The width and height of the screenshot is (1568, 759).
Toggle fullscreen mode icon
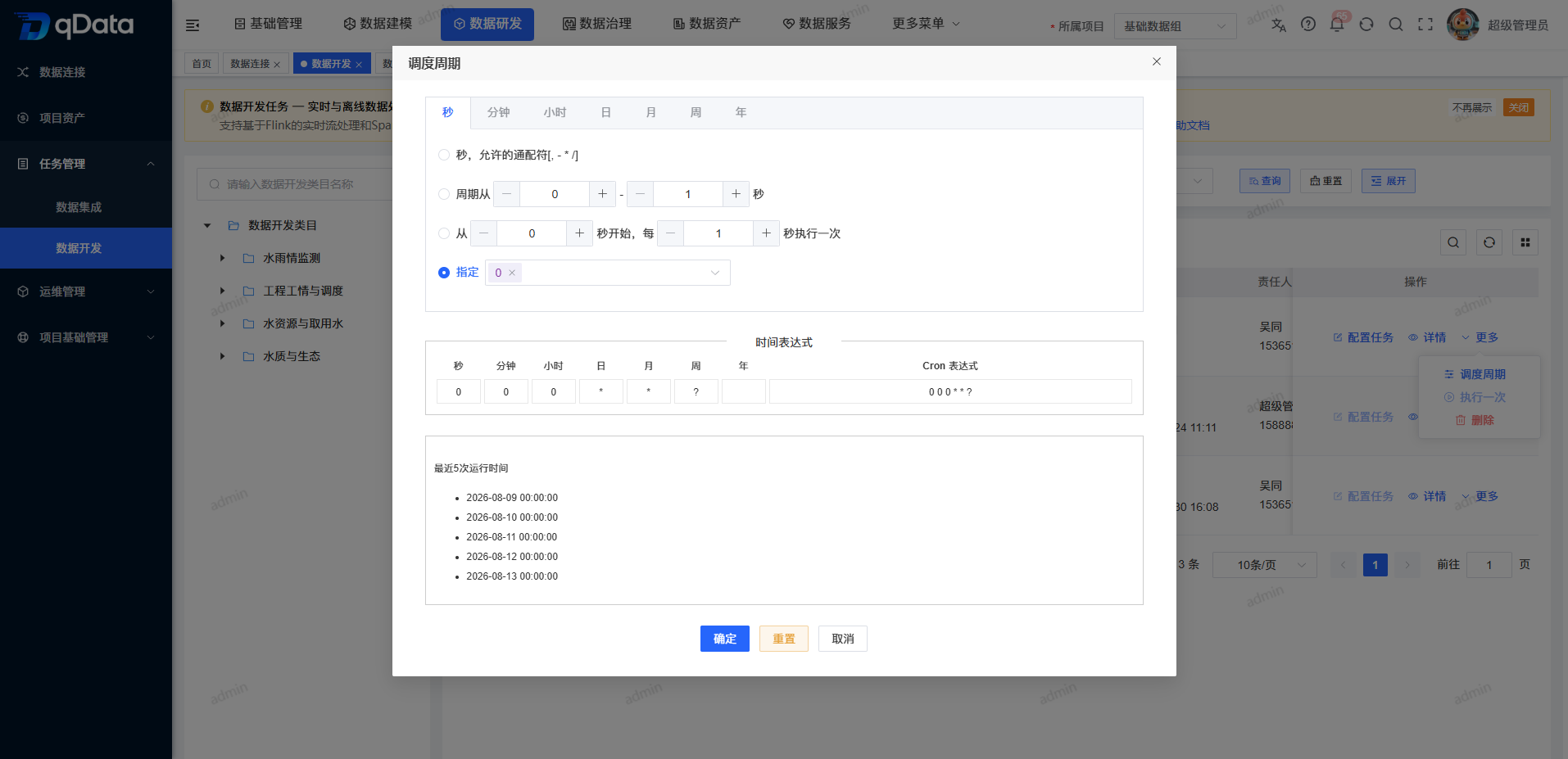(x=1425, y=25)
